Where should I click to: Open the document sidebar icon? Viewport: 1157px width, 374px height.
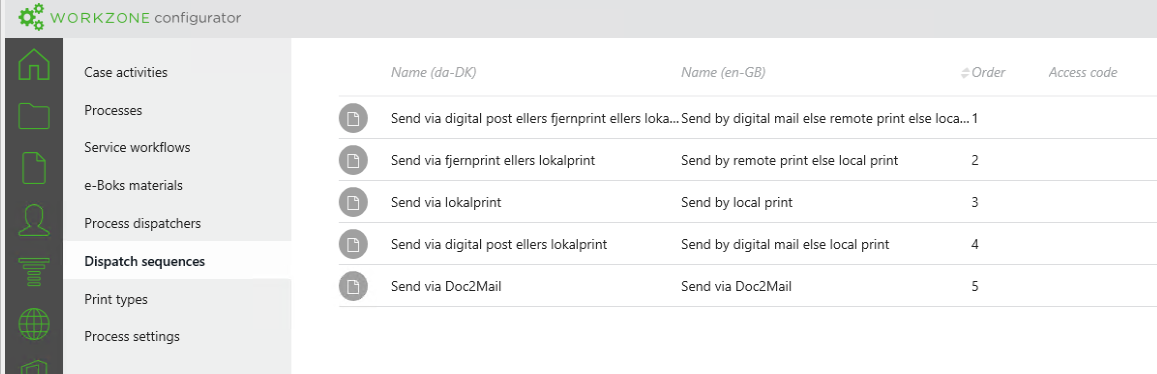tap(33, 167)
